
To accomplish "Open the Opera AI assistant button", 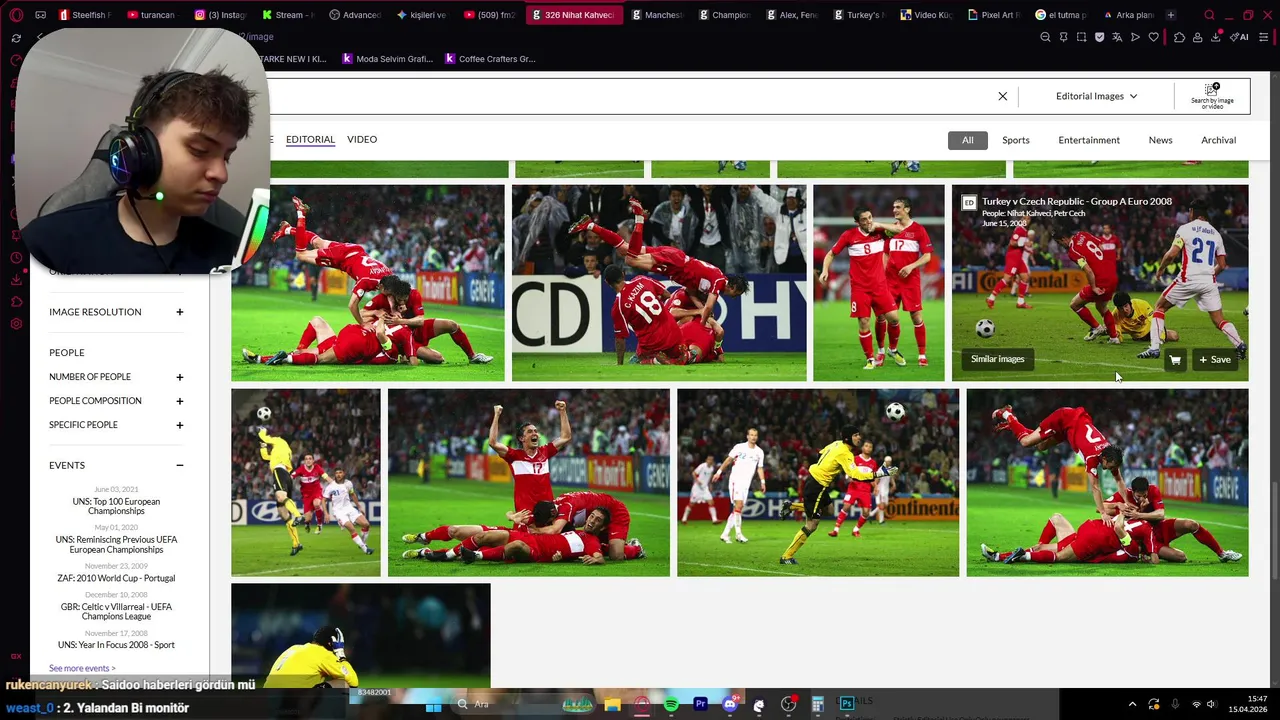I will 1240,37.
